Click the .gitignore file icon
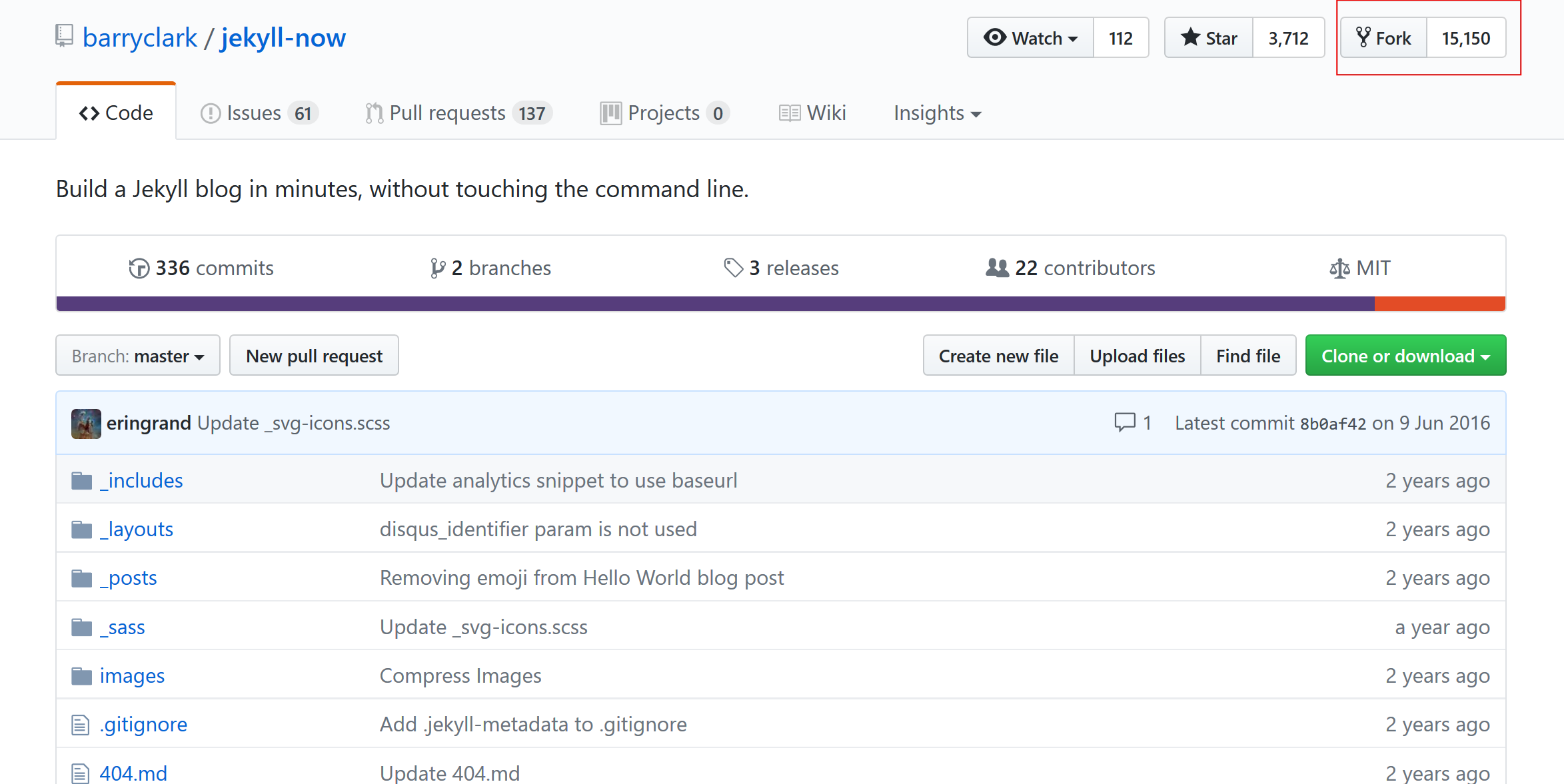Viewport: 1564px width, 784px height. click(x=80, y=725)
